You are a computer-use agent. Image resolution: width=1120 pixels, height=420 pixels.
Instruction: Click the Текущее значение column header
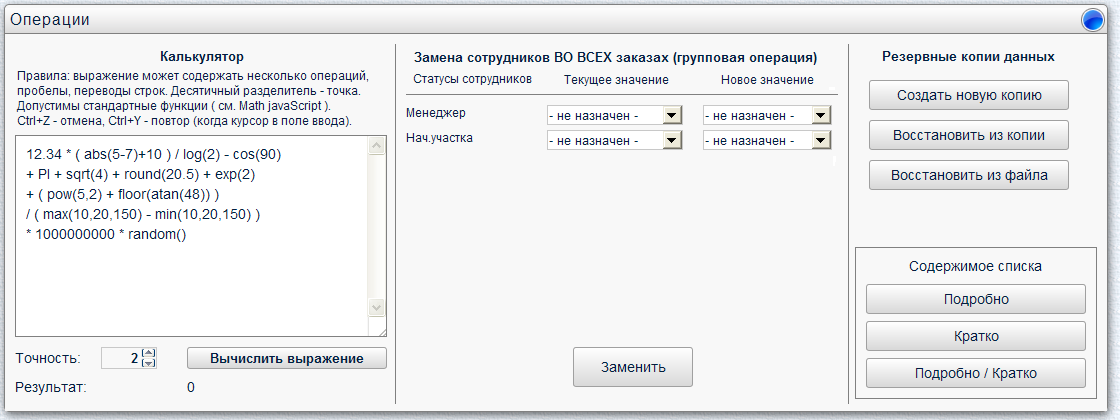tap(616, 79)
